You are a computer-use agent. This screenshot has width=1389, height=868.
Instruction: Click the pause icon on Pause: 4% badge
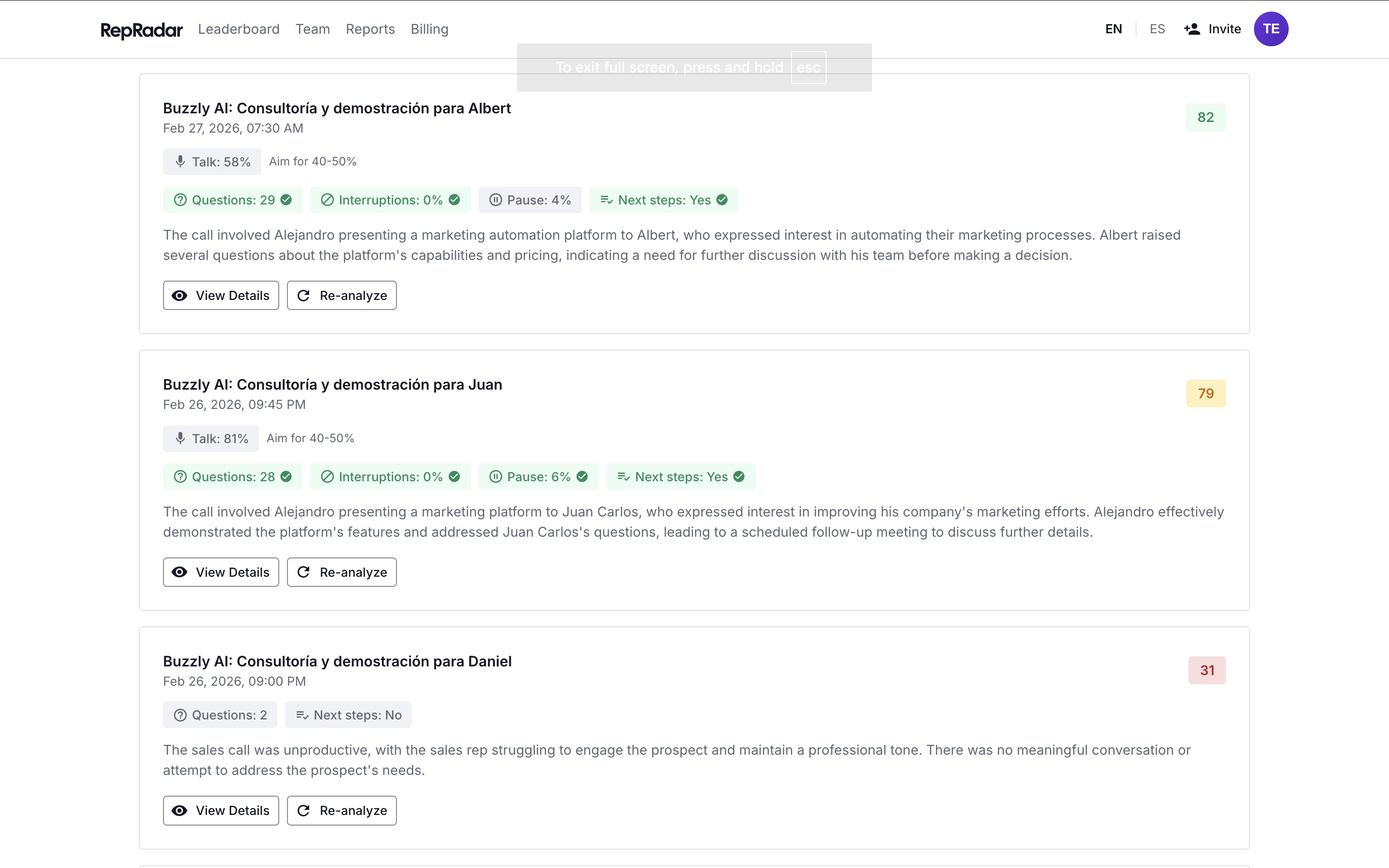pos(496,199)
